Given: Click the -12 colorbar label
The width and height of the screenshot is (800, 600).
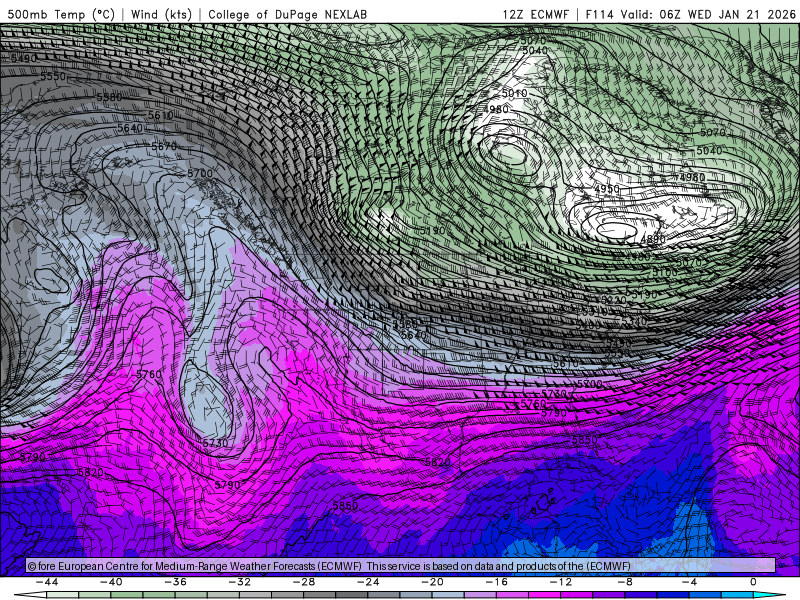Looking at the screenshot, I should (x=561, y=582).
